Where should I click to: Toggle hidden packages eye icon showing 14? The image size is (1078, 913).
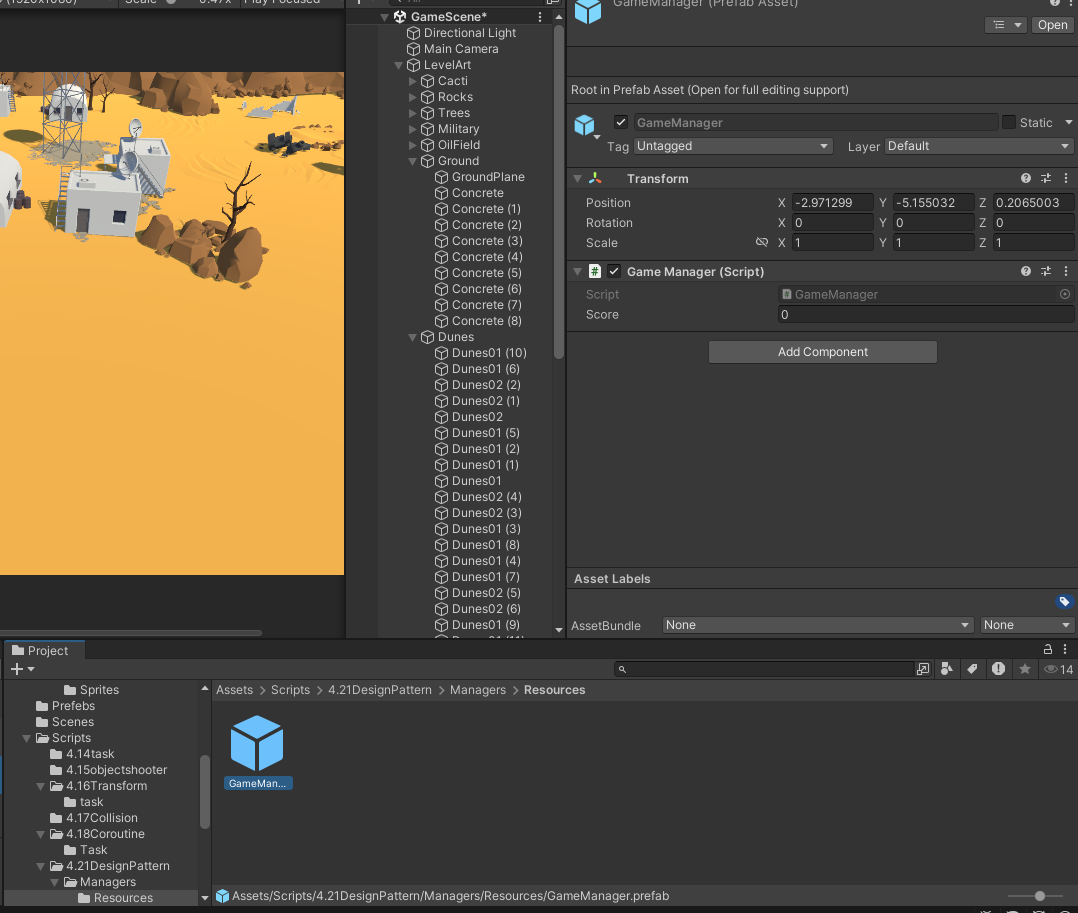1058,669
